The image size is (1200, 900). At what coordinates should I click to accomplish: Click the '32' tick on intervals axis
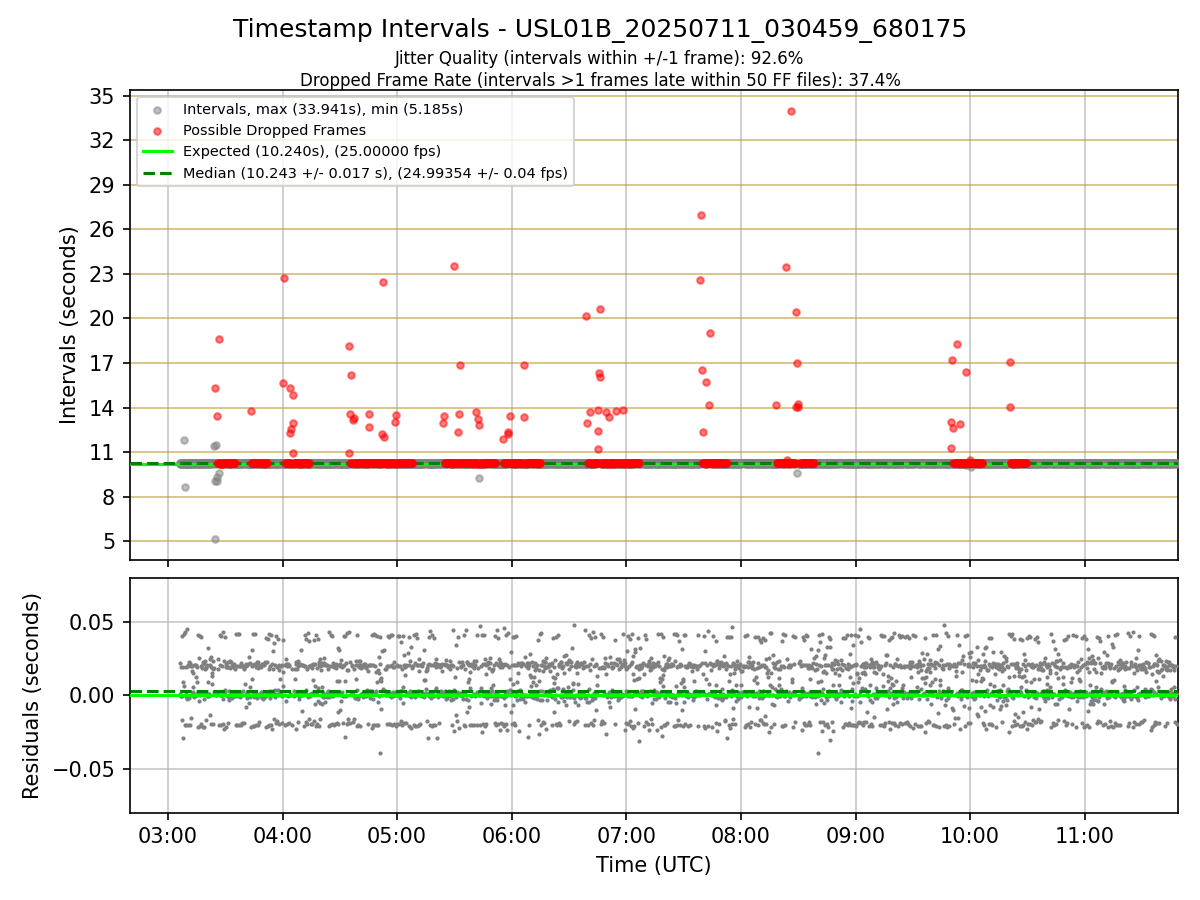pyautogui.click(x=102, y=141)
